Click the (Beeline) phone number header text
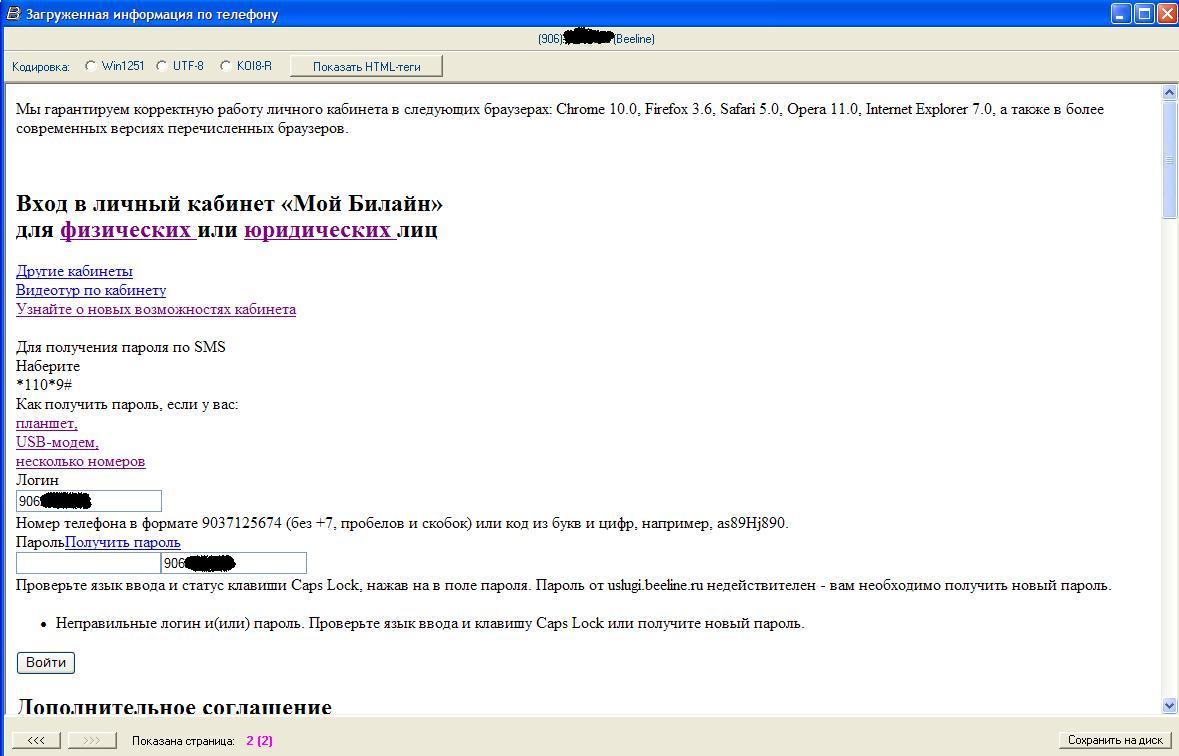The image size is (1179, 756). pos(596,38)
